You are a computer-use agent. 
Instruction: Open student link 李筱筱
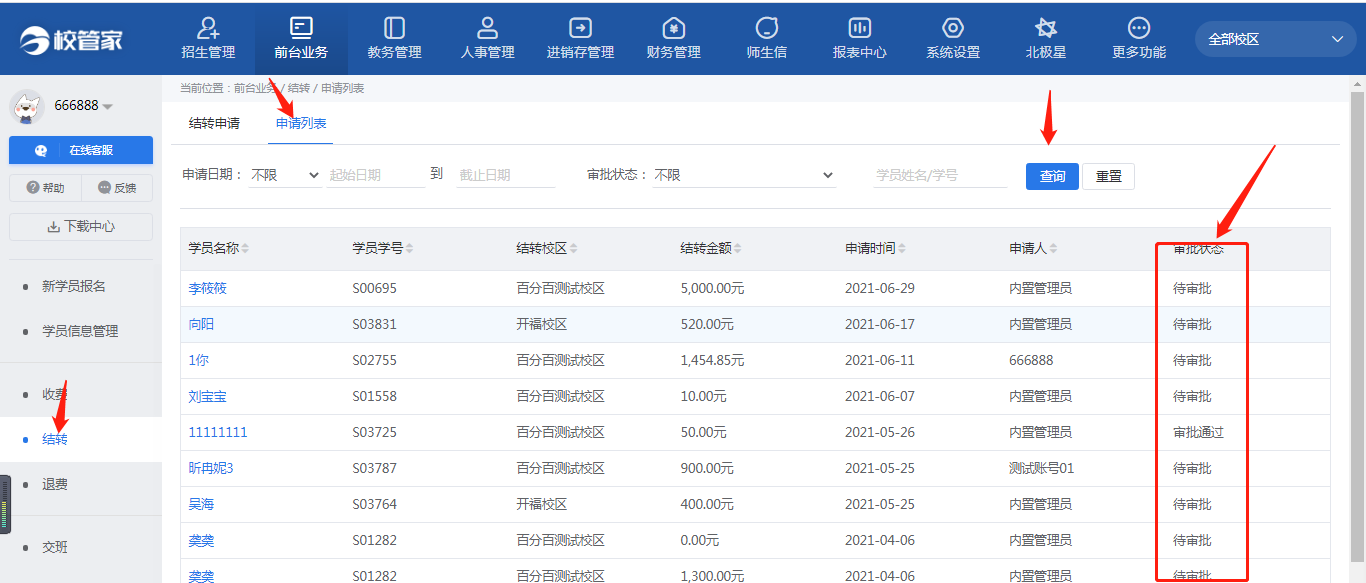[x=208, y=288]
